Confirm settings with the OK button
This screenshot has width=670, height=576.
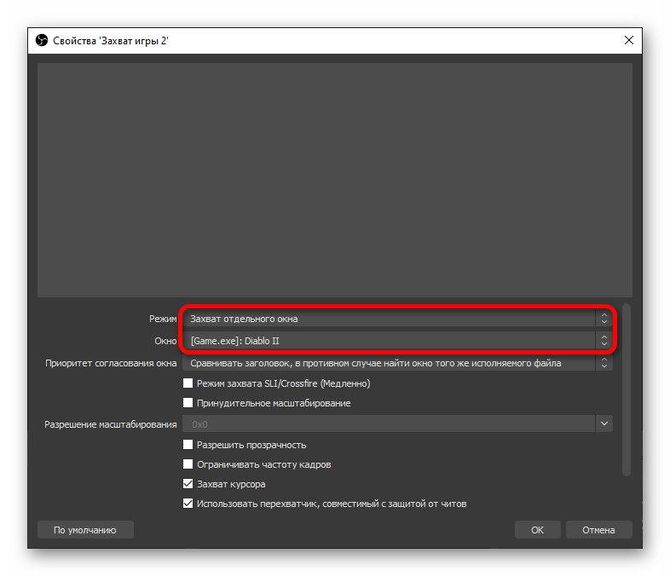pos(537,530)
